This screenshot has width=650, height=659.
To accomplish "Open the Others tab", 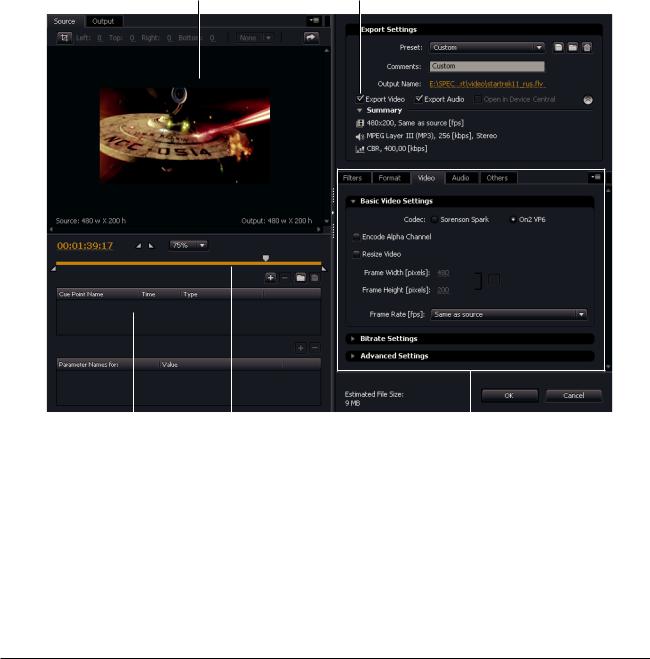I will [x=497, y=178].
